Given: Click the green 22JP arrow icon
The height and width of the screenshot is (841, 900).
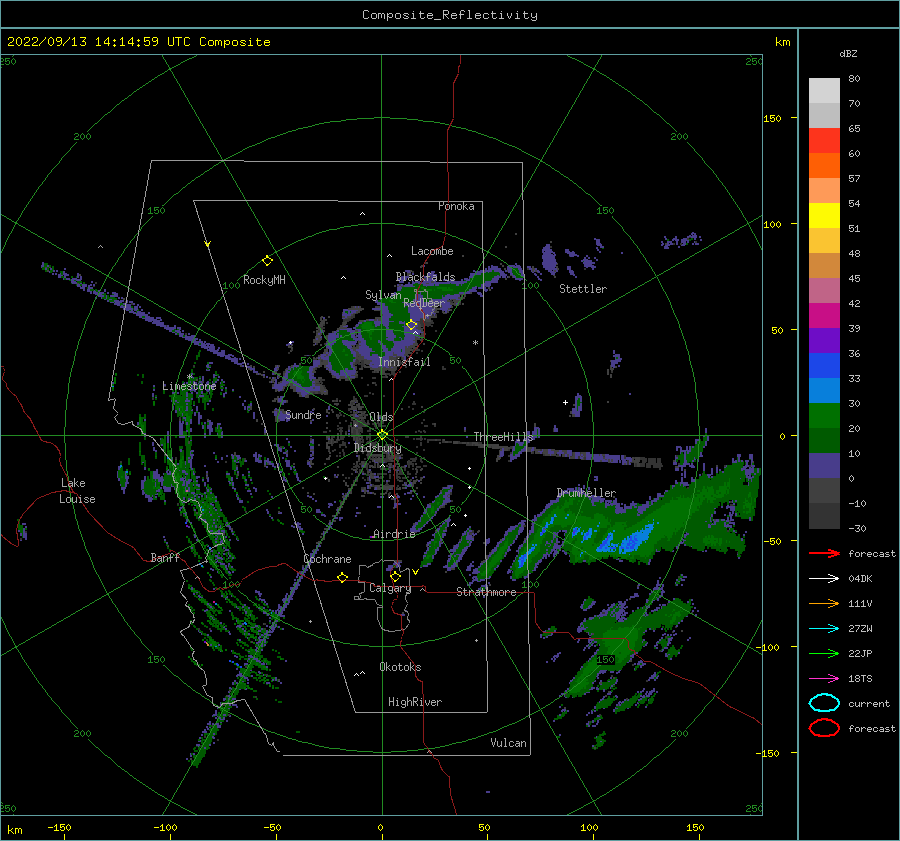Looking at the screenshot, I should 824,653.
